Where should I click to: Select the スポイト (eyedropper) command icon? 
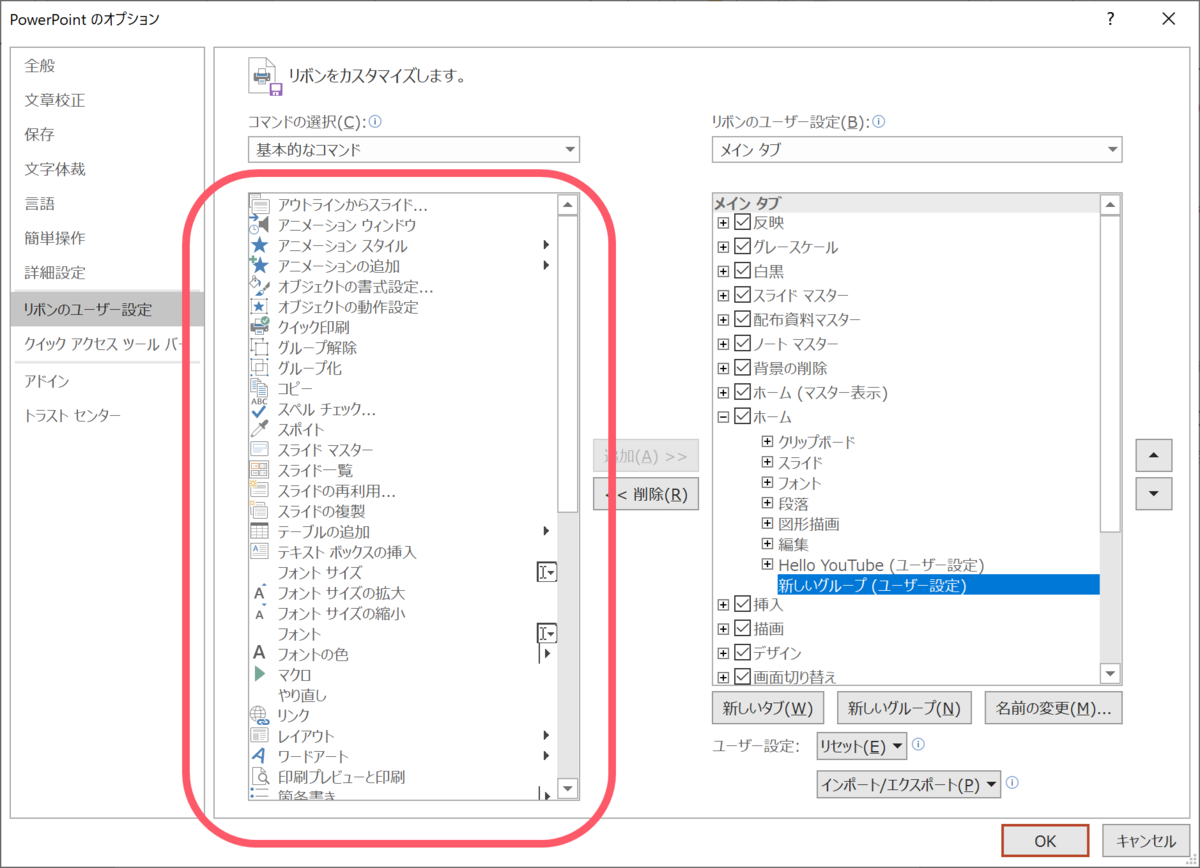pyautogui.click(x=260, y=429)
